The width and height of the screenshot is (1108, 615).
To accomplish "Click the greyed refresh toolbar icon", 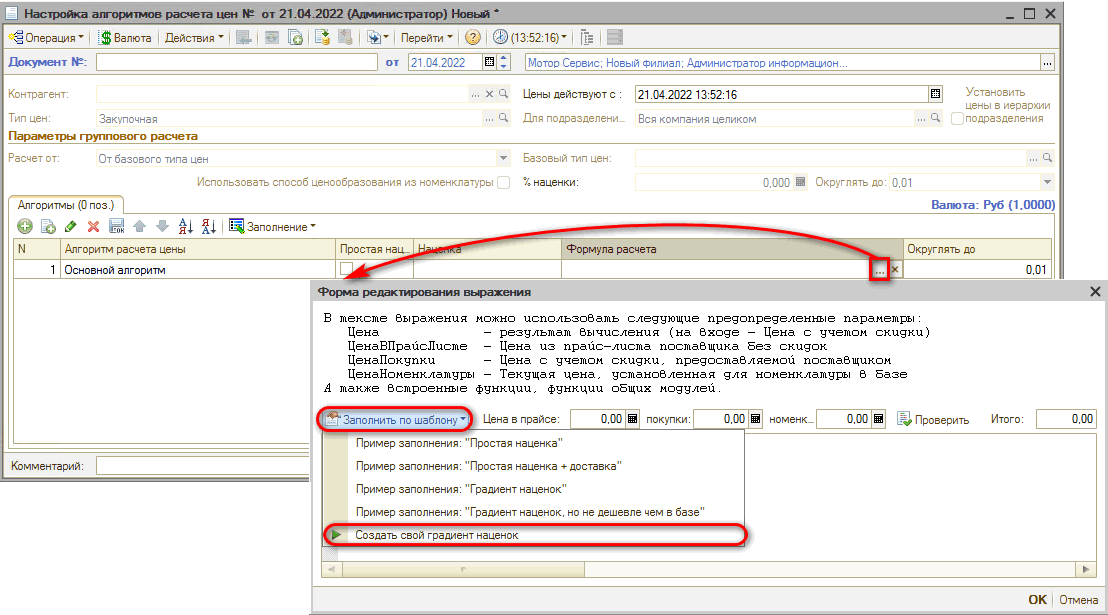I will pyautogui.click(x=271, y=38).
